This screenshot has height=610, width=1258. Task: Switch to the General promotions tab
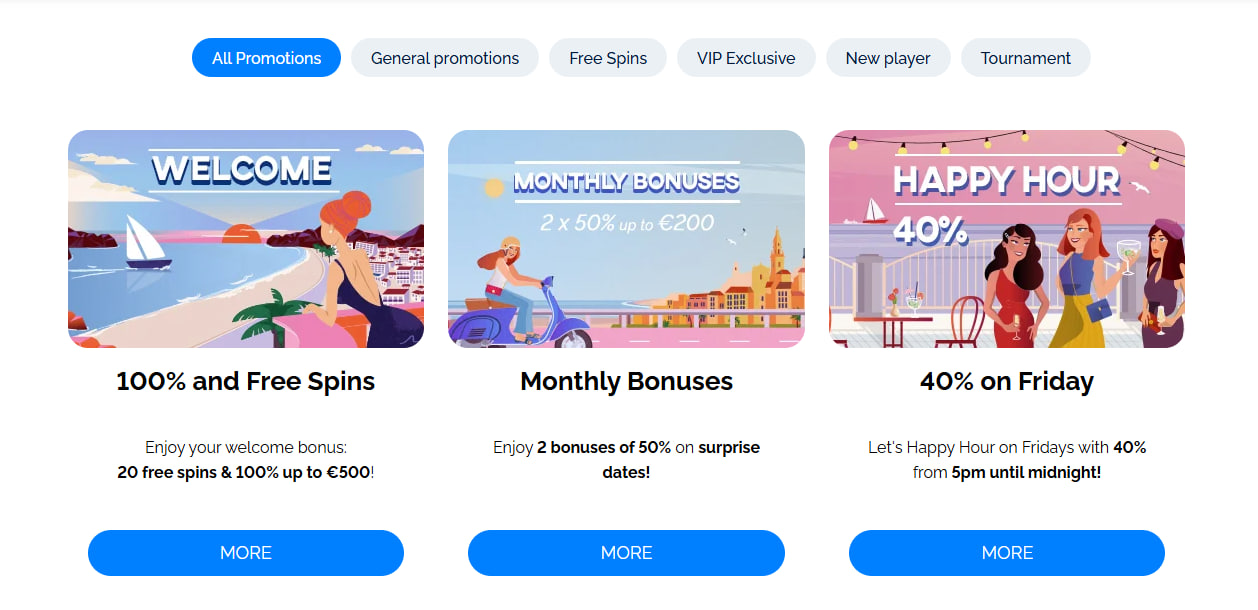pyautogui.click(x=444, y=57)
